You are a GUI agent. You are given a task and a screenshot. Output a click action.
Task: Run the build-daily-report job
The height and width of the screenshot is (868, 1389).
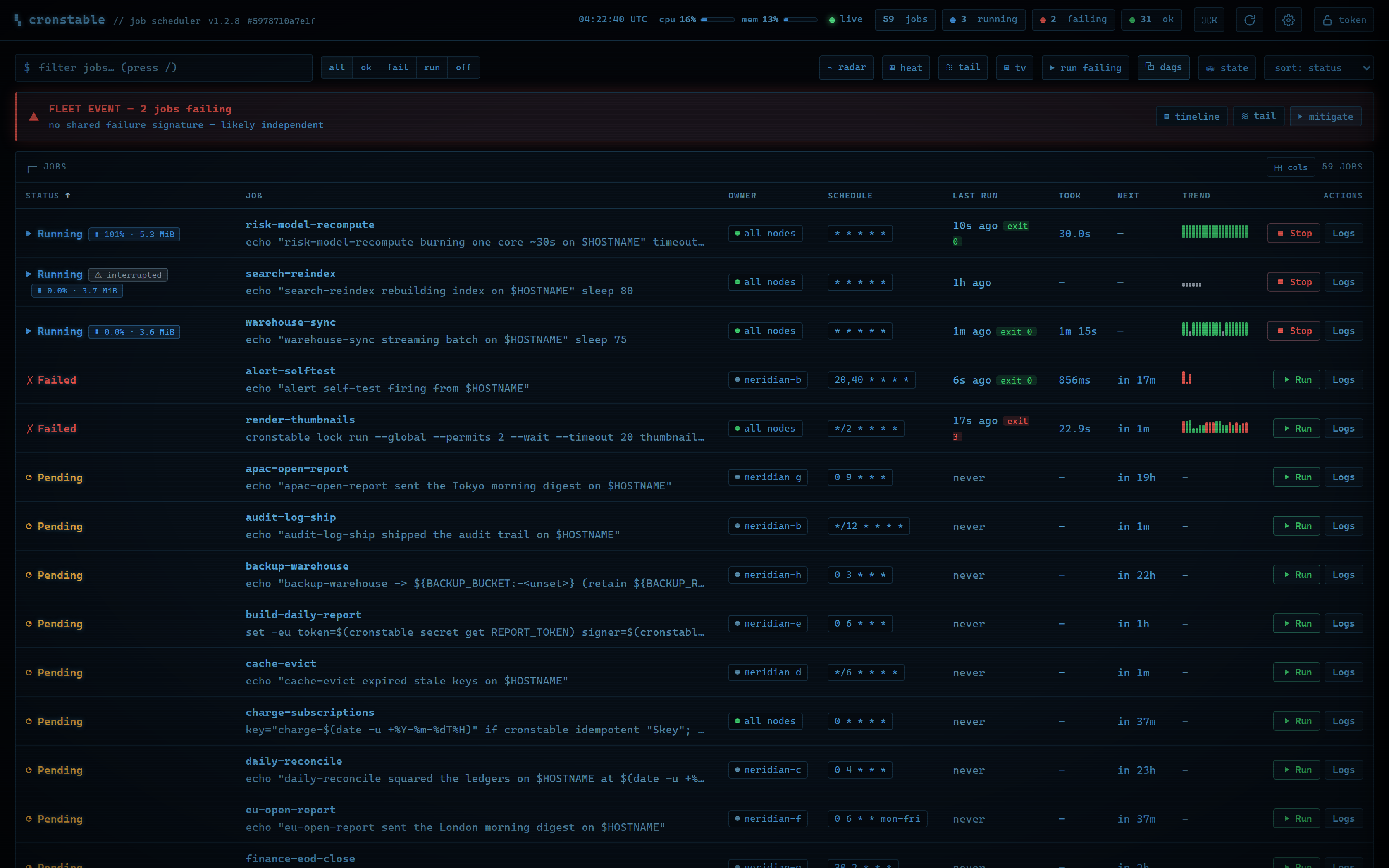click(x=1296, y=623)
